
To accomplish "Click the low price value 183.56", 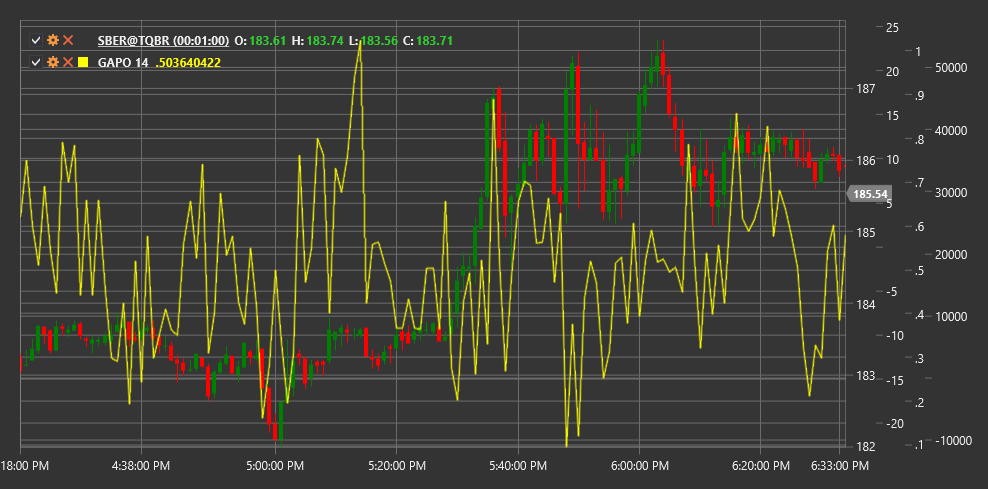I will coord(380,40).
